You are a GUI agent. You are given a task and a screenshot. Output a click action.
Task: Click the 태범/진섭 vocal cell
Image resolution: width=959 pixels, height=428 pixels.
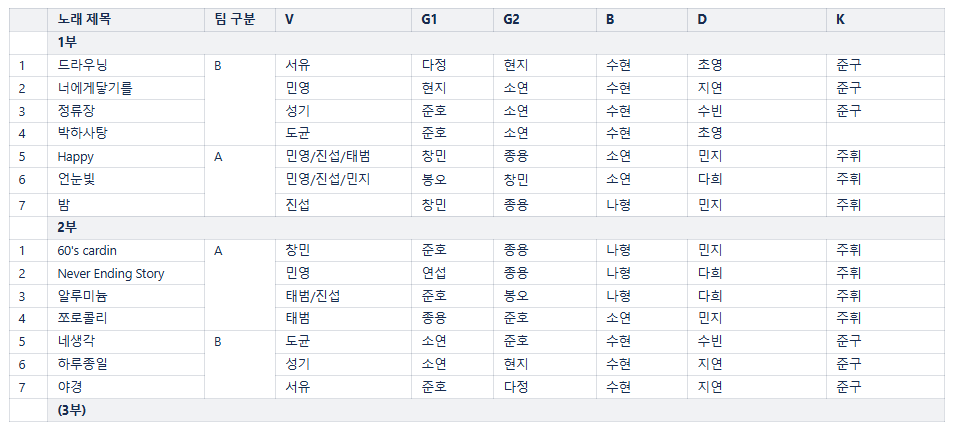click(313, 296)
